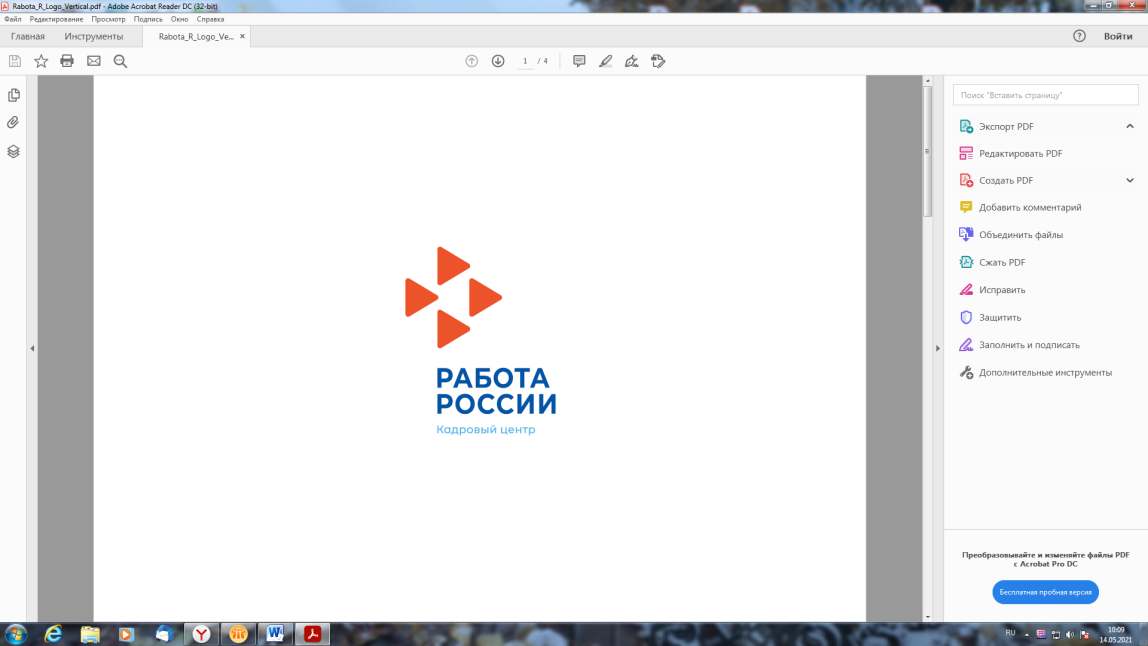
Task: Click the Исправить icon
Action: [x=966, y=290]
